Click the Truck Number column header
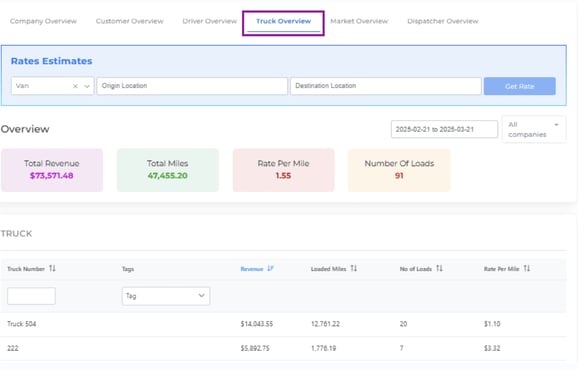The image size is (578, 370). [26, 269]
